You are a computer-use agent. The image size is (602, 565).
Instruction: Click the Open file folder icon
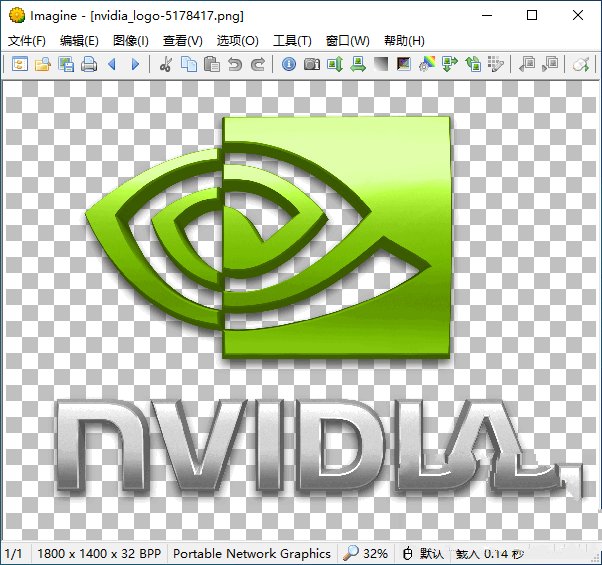(43, 64)
